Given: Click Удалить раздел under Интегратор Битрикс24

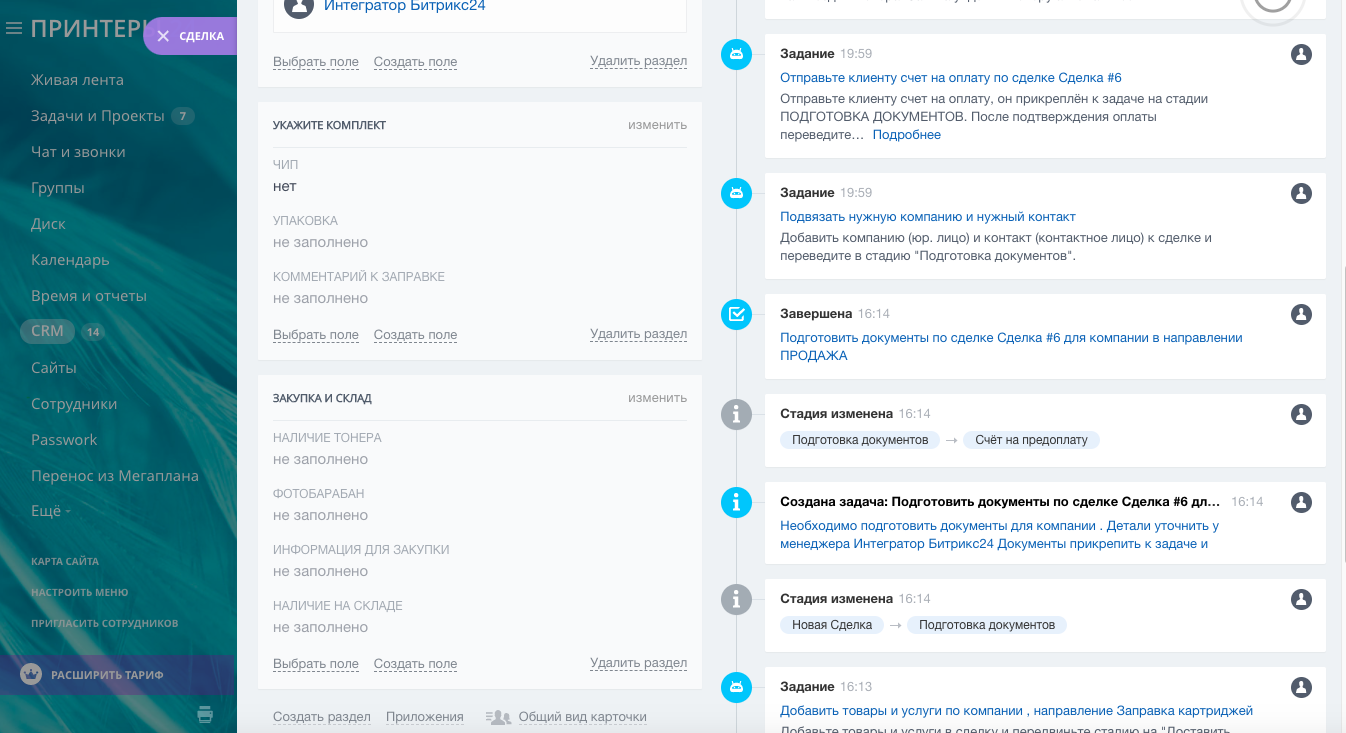Looking at the screenshot, I should [x=638, y=61].
